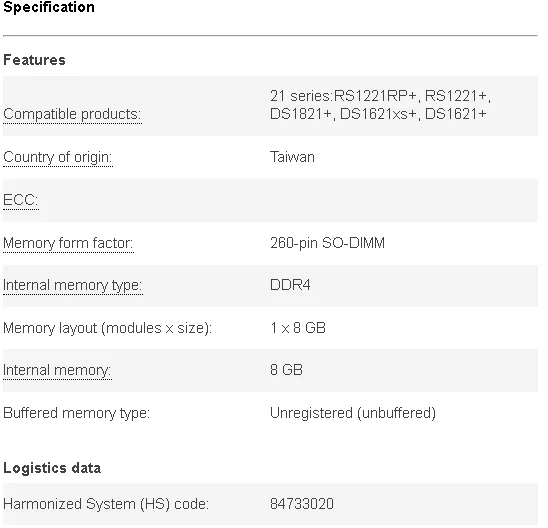This screenshot has height=528, width=548.
Task: Click the Internal memory type label
Action: tap(73, 285)
